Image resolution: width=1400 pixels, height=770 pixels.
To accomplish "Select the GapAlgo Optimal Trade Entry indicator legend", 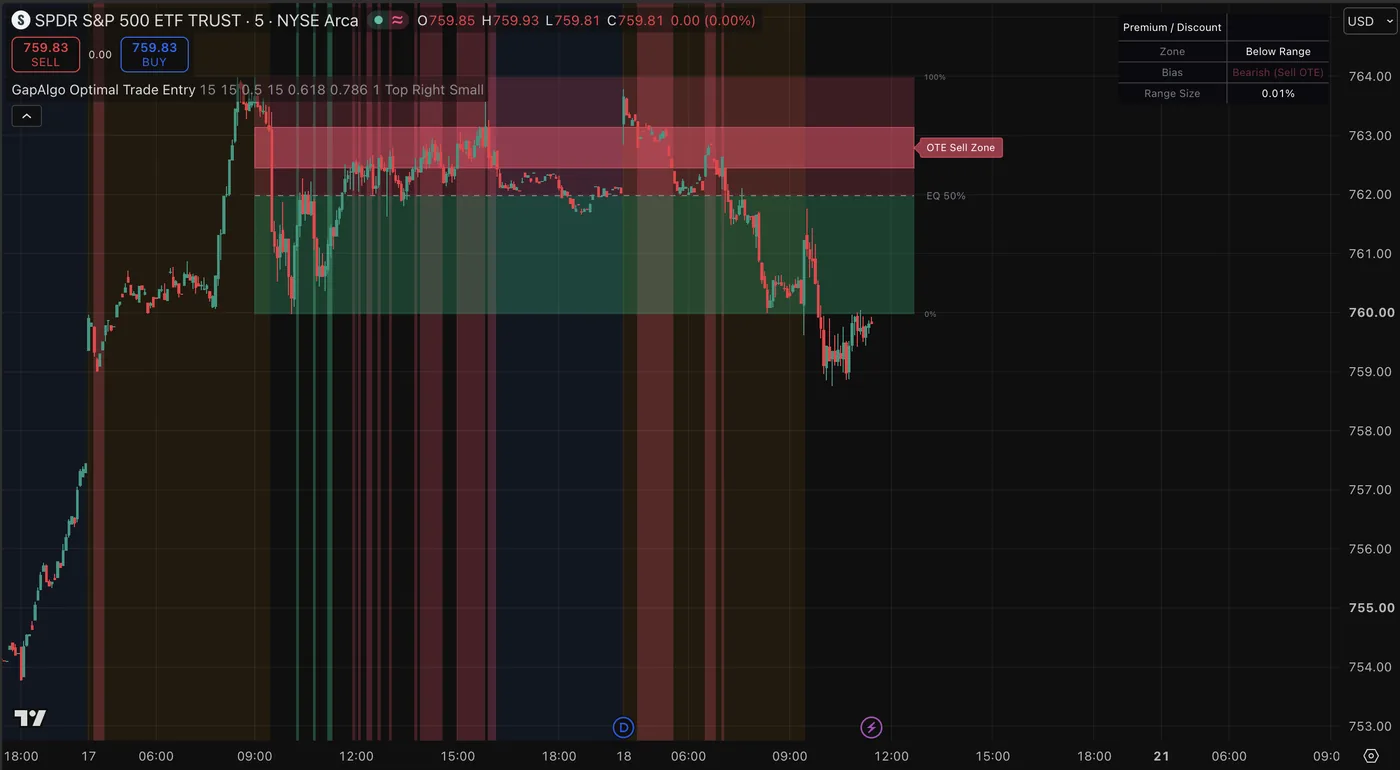I will pyautogui.click(x=104, y=90).
